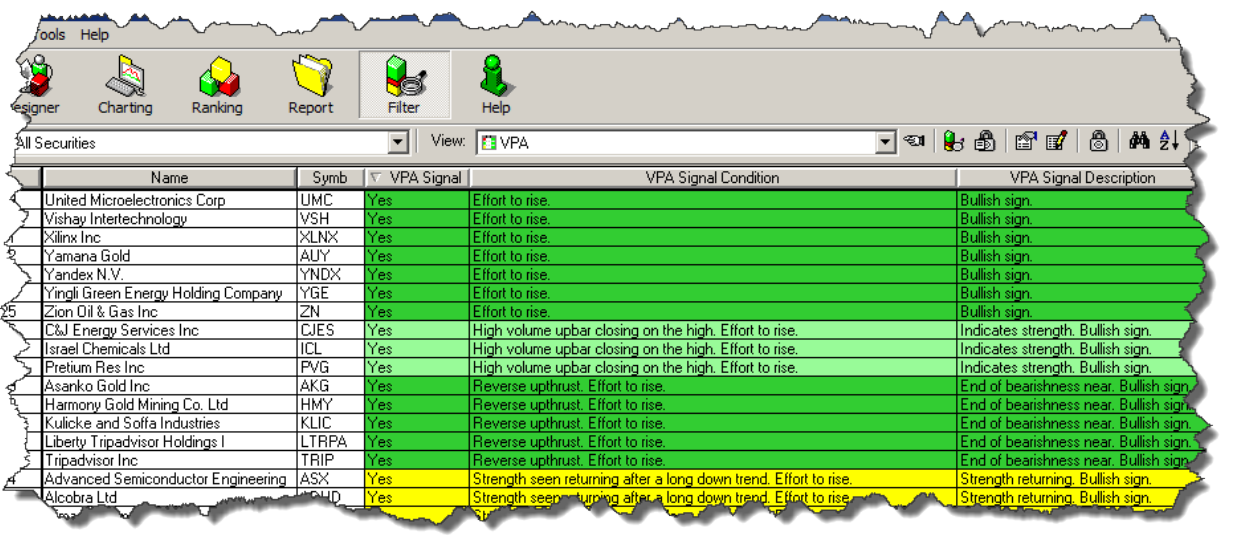Select Vishay Intertechnology name cell
Image resolution: width=1238 pixels, height=548 pixels.
coord(169,219)
